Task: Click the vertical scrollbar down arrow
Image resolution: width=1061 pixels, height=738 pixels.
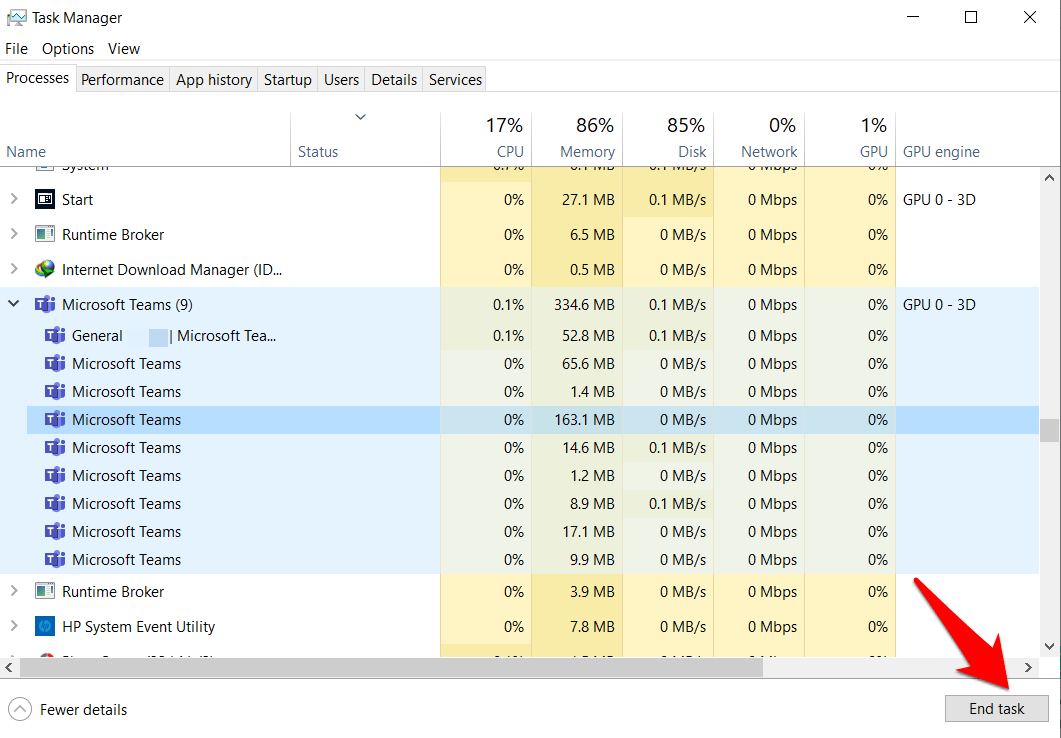Action: coord(1049,647)
